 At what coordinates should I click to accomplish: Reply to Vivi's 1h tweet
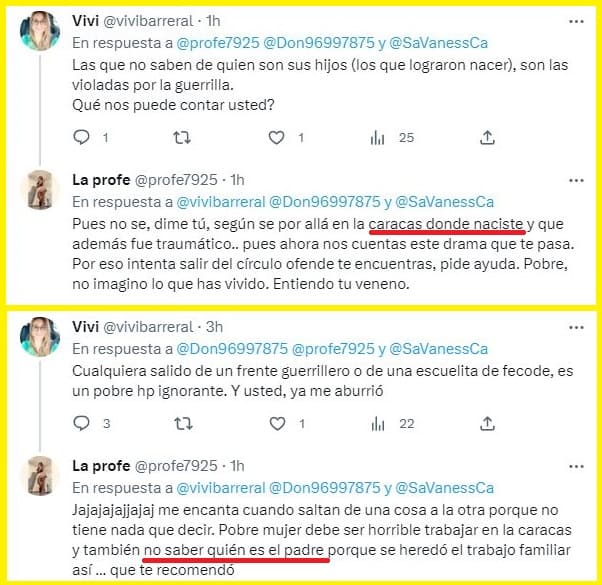point(81,137)
